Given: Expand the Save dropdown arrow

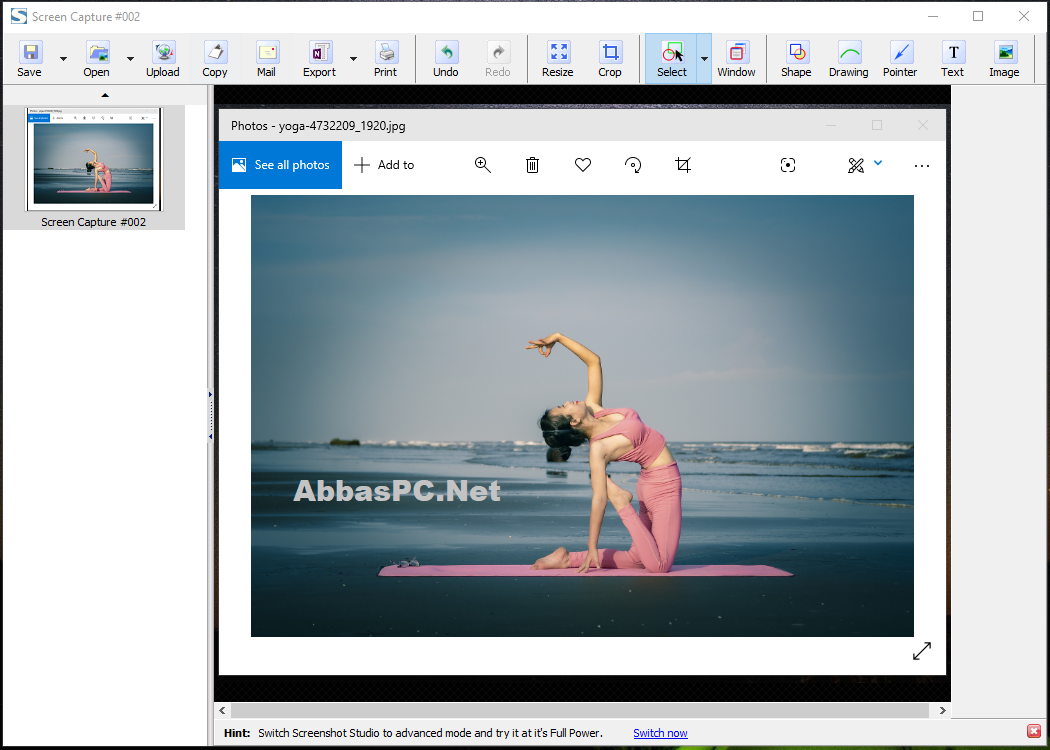Looking at the screenshot, I should coord(64,59).
